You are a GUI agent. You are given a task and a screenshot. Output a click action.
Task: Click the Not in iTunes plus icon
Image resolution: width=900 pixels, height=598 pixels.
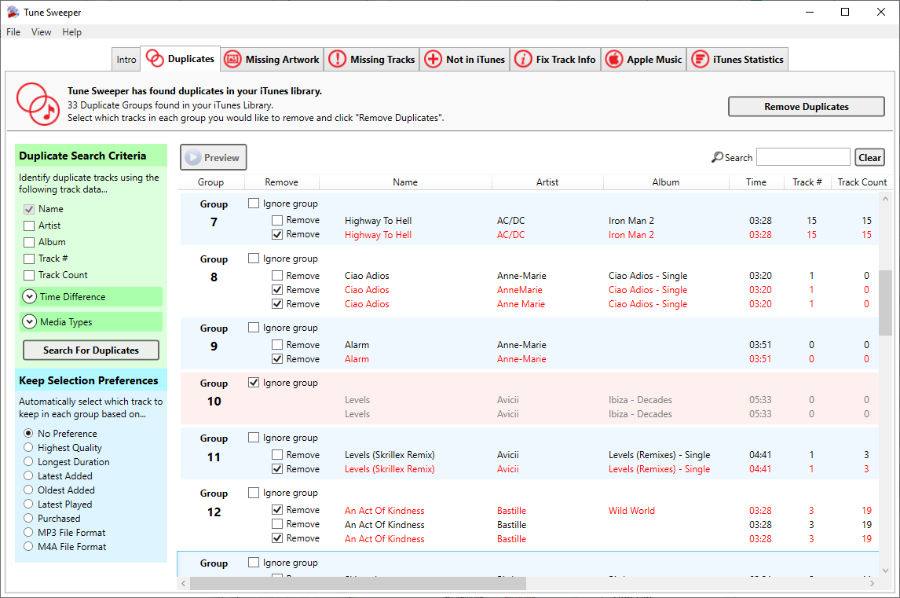(433, 59)
